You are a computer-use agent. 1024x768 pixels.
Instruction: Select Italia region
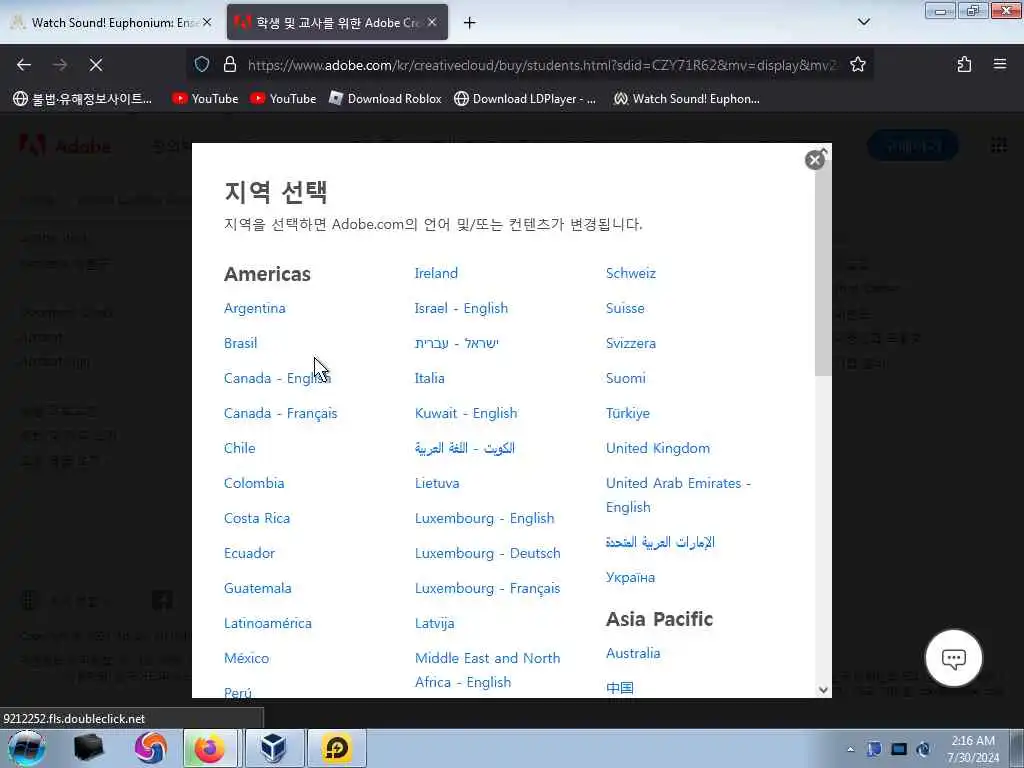[x=430, y=378]
